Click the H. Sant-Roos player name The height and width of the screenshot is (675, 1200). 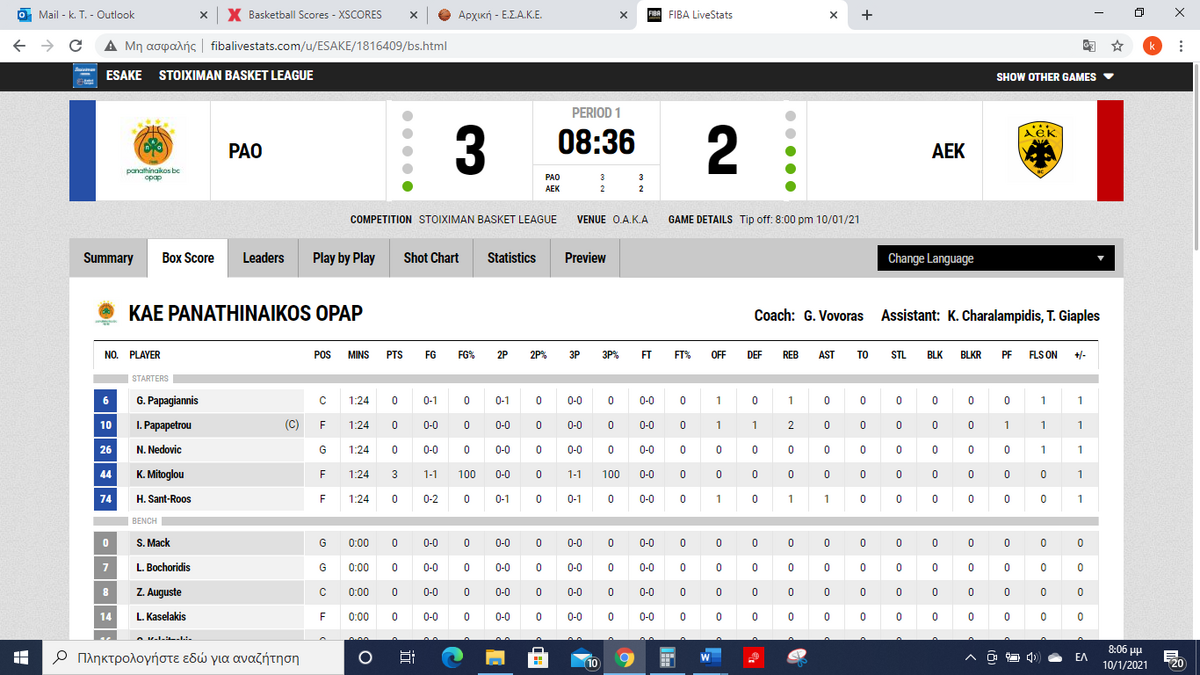coord(163,499)
